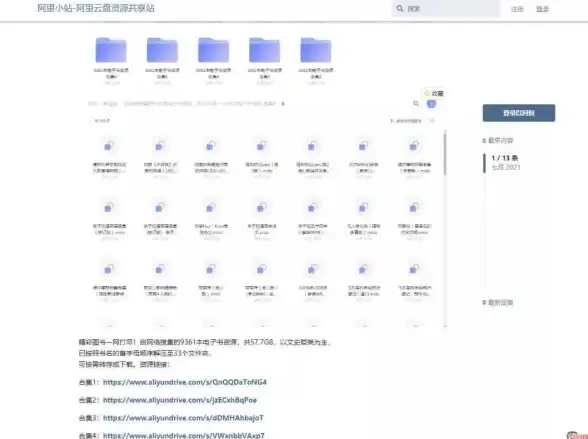The width and height of the screenshot is (588, 439).
Task: Open the 阿里小站 site title link
Action: pos(96,8)
